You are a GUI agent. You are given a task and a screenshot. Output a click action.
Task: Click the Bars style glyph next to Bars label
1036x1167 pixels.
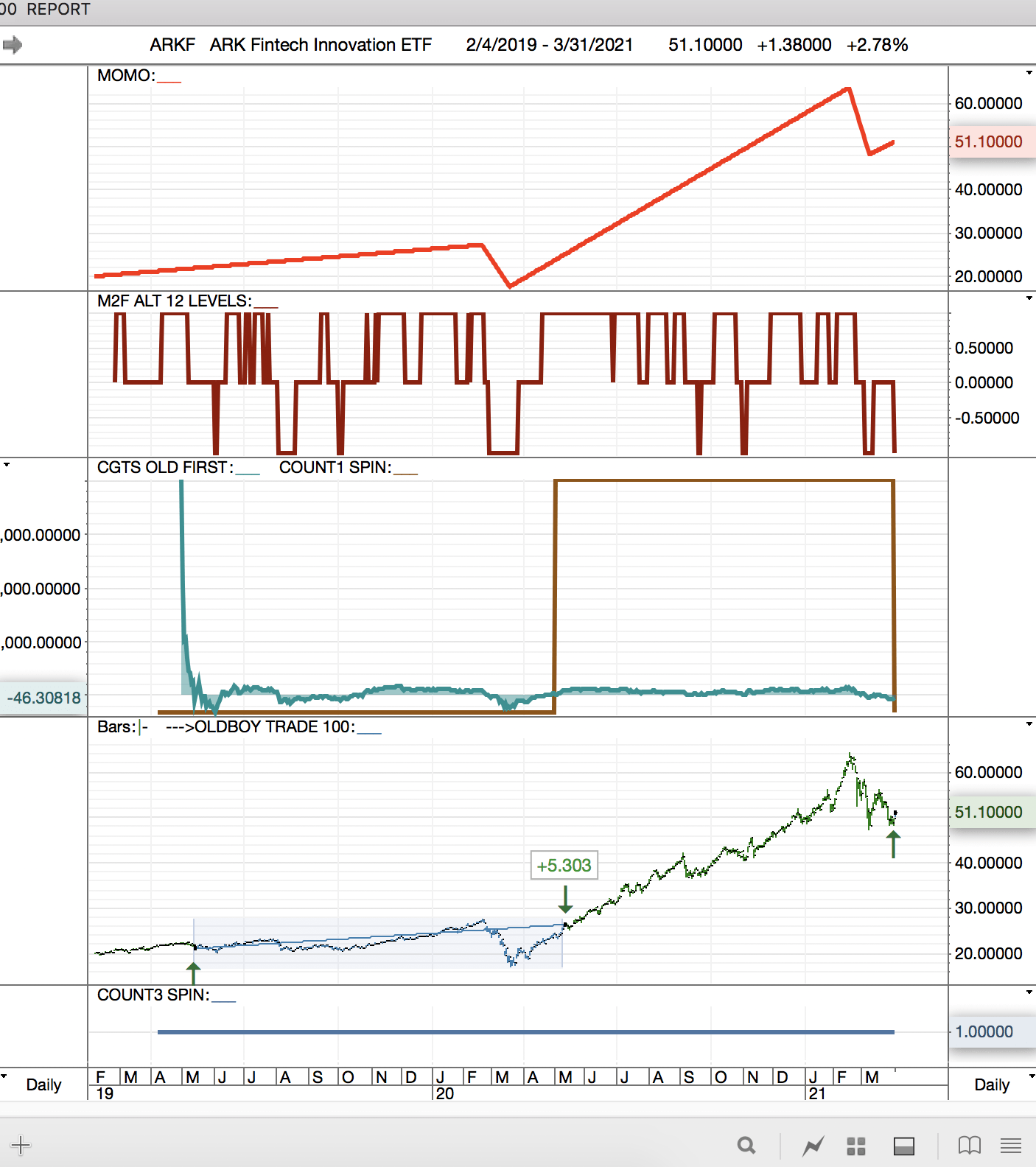(x=143, y=727)
